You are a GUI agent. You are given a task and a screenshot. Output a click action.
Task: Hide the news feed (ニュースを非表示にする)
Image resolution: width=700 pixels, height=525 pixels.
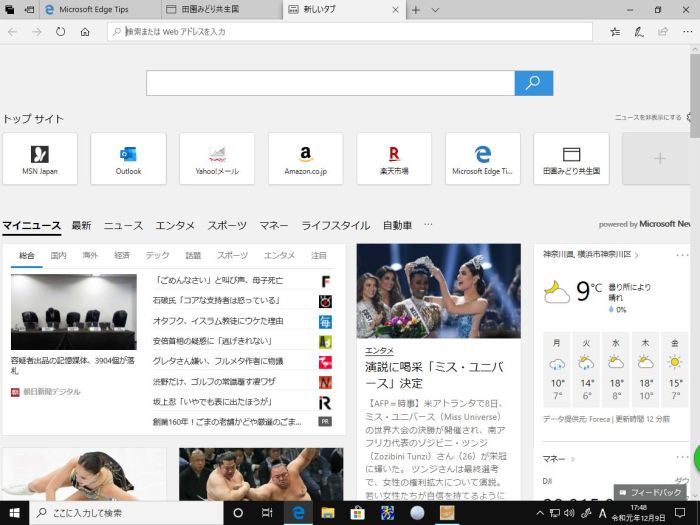[x=649, y=118]
